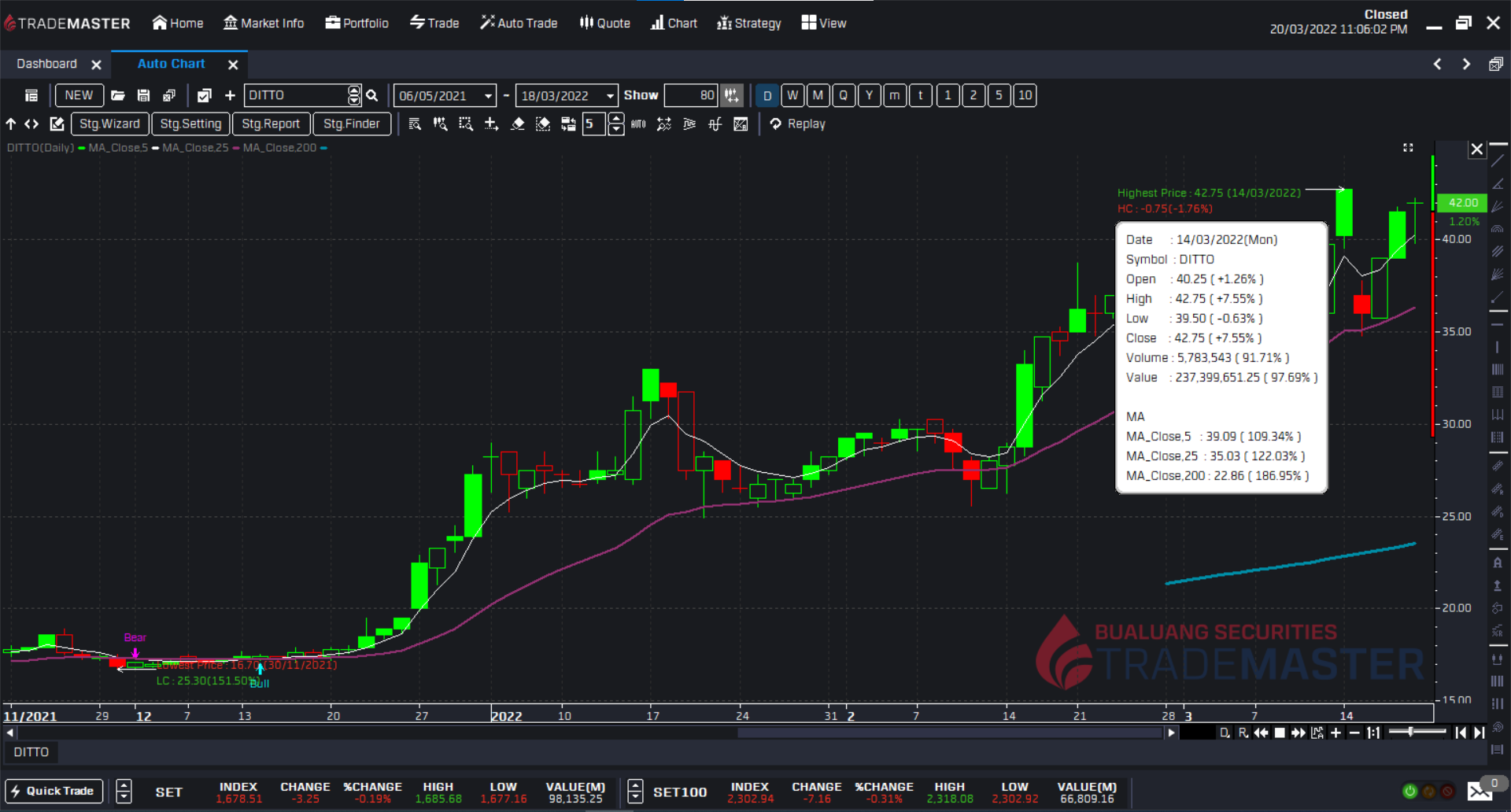
Task: Click the plus add symbol icon
Action: (x=230, y=95)
